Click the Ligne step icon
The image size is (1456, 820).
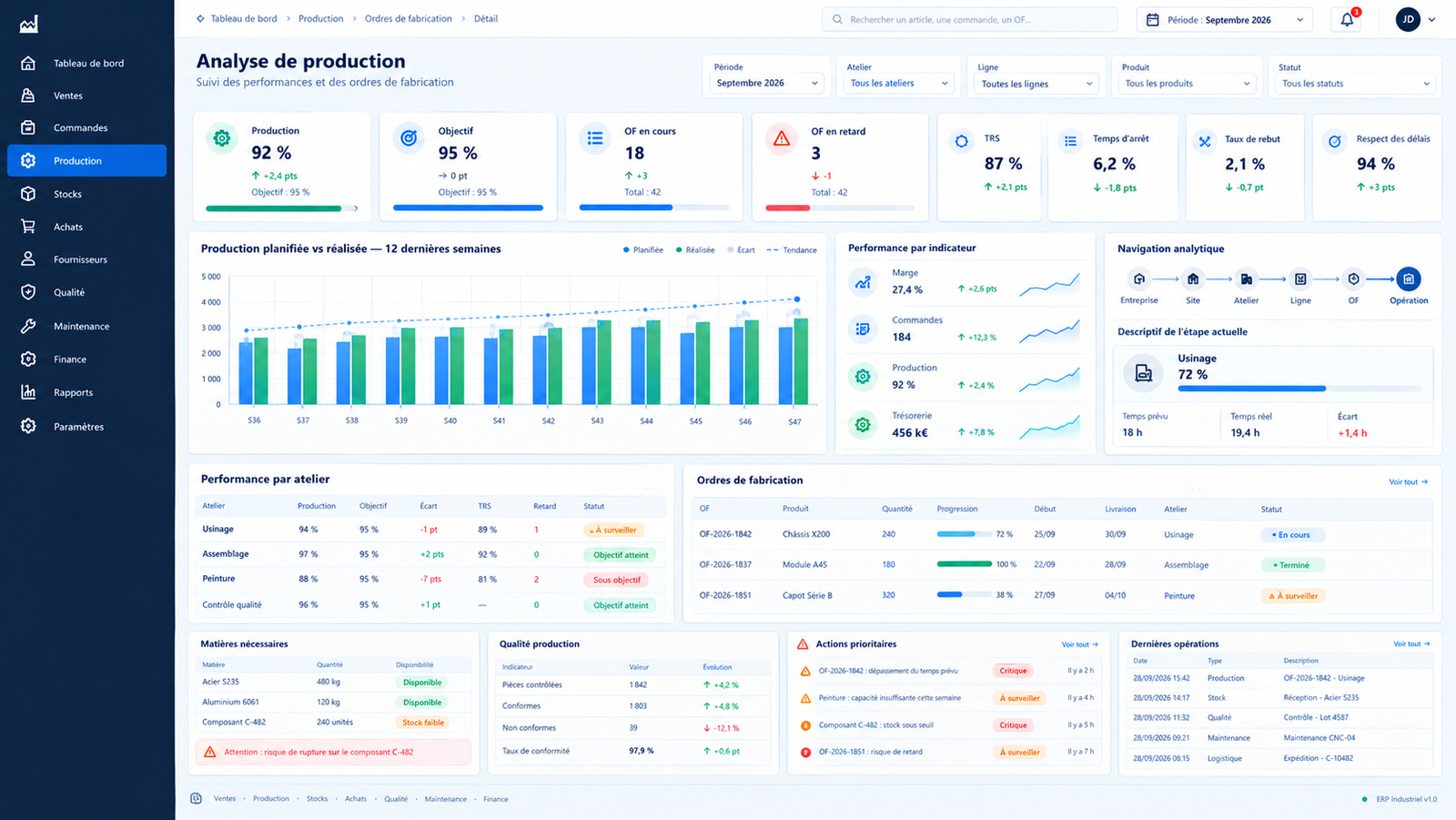1300,278
